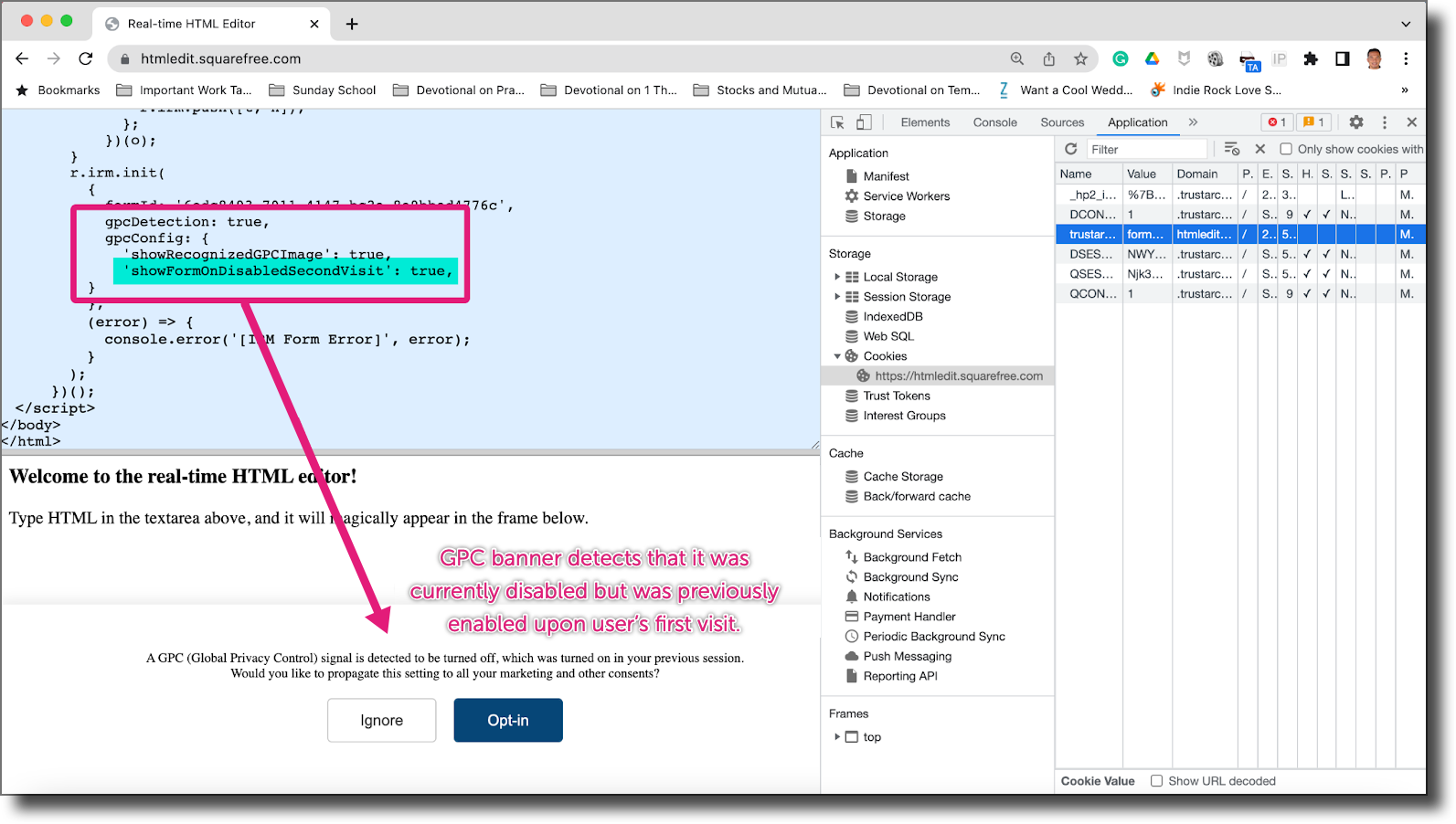
Task: Open the Extensions puzzle icon
Action: pos(1311,58)
